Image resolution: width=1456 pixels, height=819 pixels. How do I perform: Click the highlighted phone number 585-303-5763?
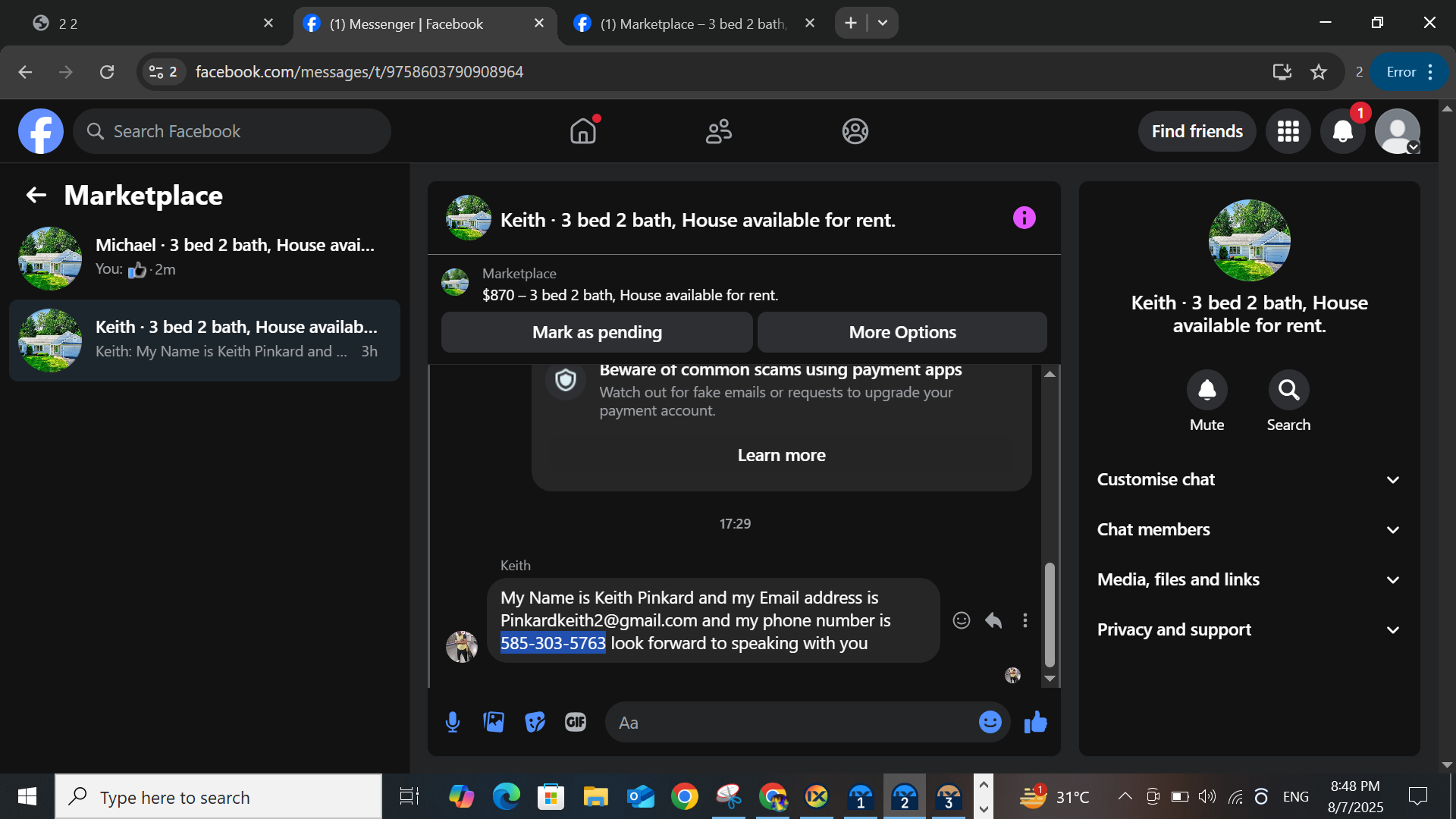(x=553, y=643)
